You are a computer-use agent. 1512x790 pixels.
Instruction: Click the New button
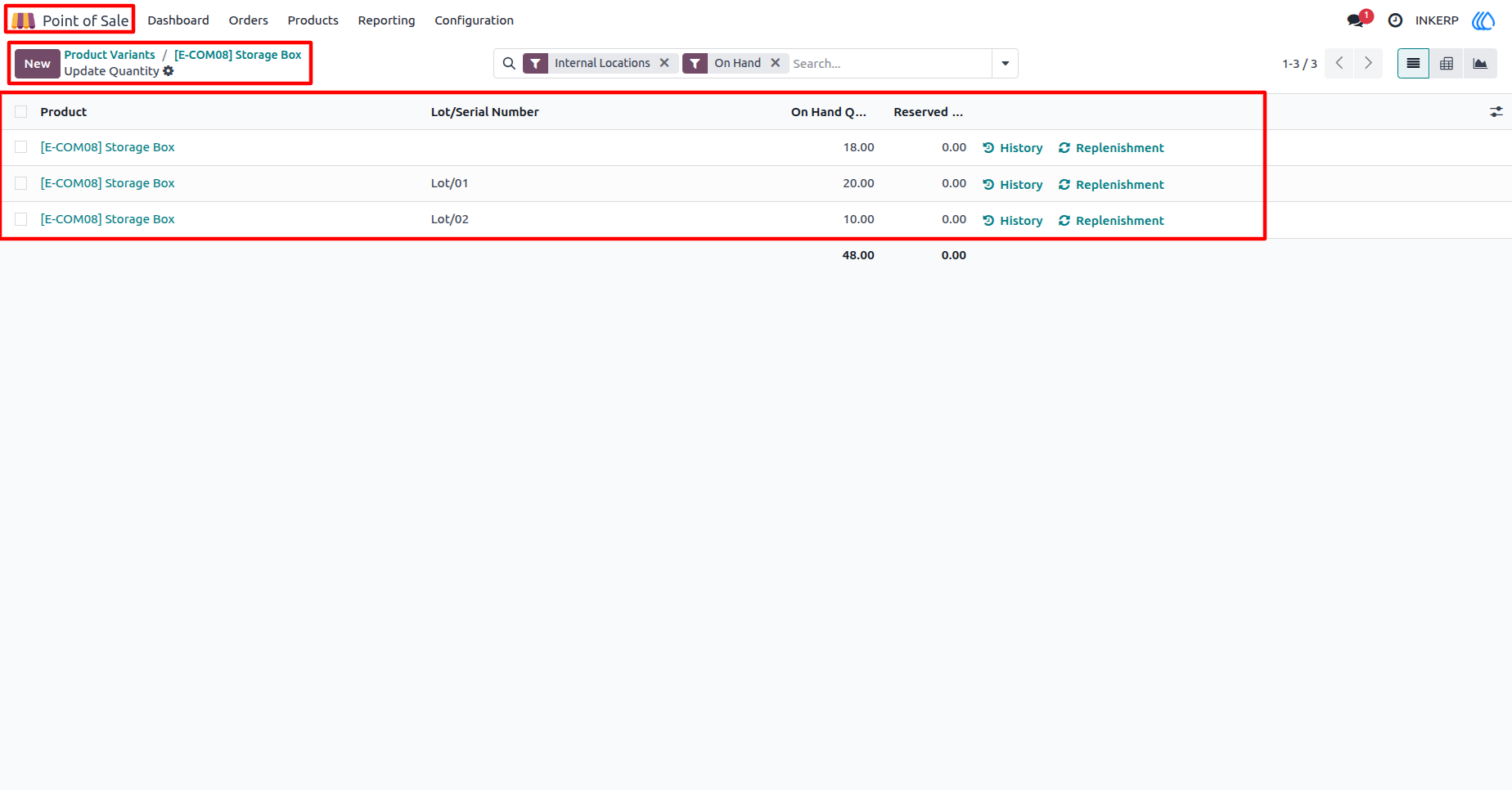(38, 64)
